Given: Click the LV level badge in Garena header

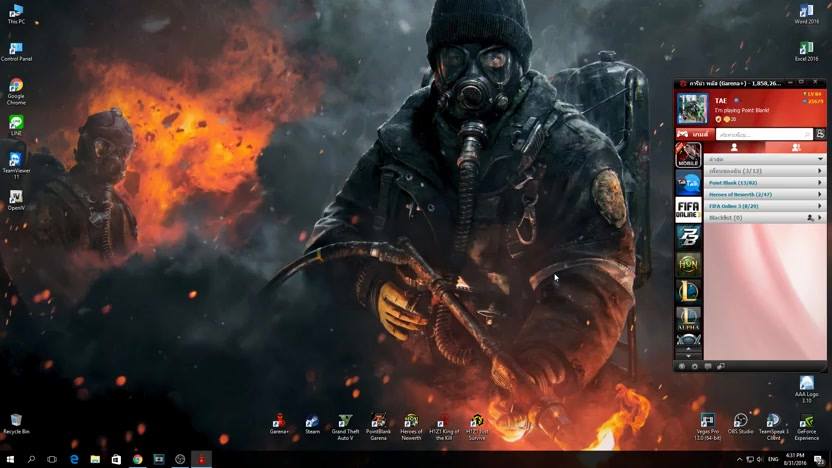Looking at the screenshot, I should pyautogui.click(x=814, y=94).
